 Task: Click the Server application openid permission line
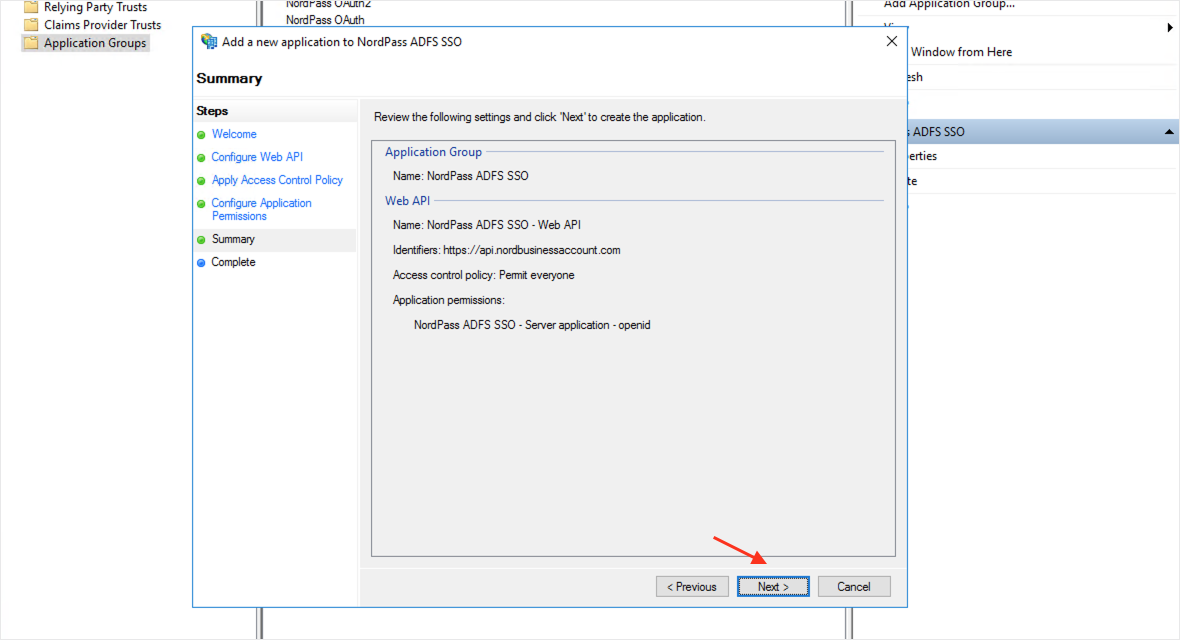coord(532,325)
